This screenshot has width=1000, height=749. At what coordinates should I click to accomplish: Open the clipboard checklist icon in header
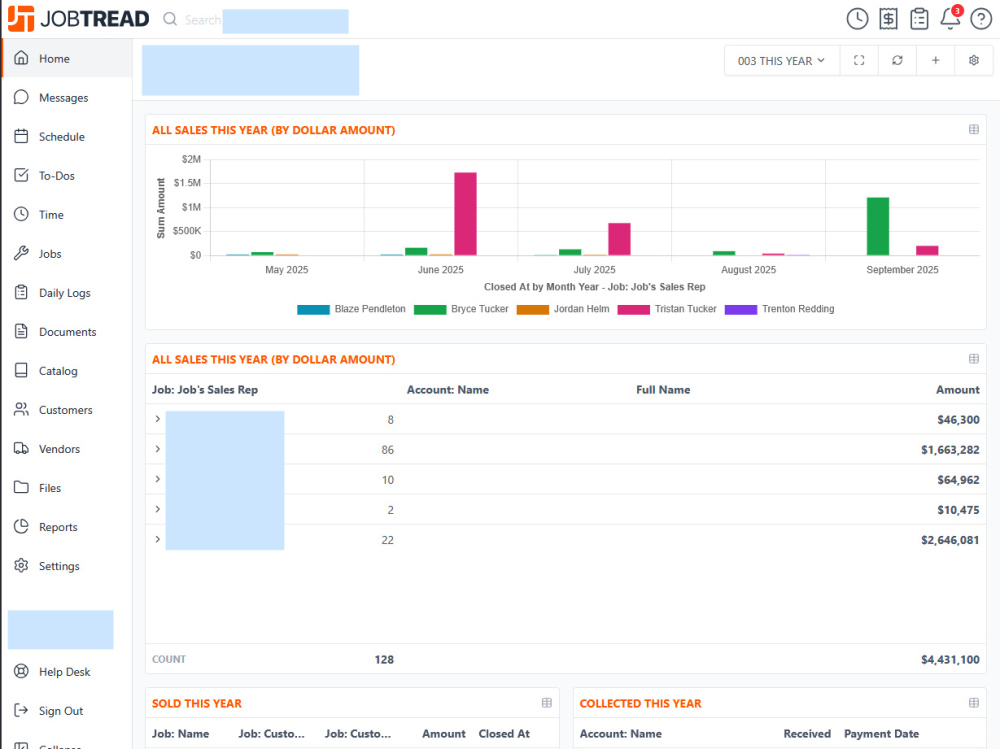[919, 19]
